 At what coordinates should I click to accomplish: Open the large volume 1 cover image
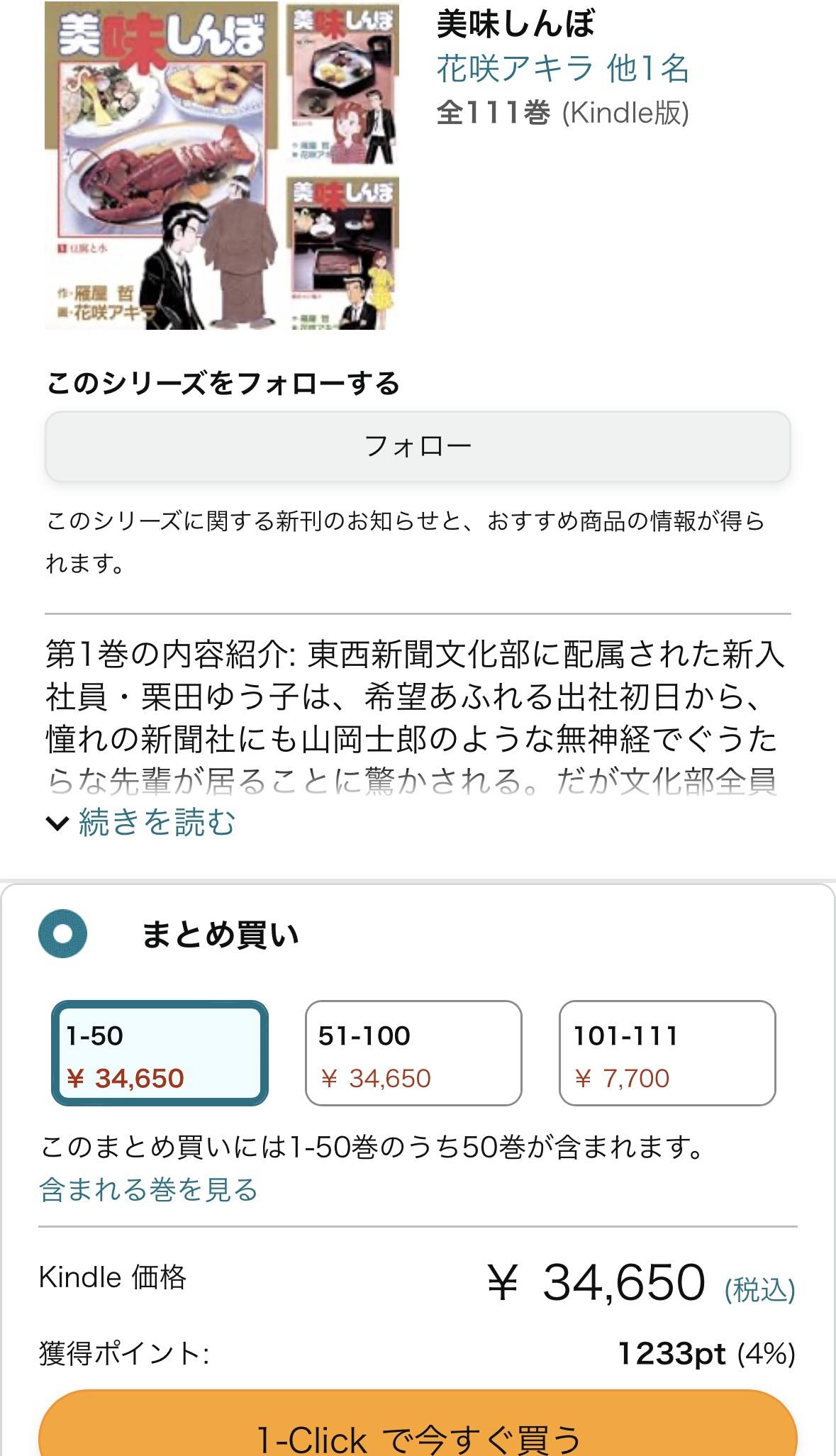pos(161,165)
